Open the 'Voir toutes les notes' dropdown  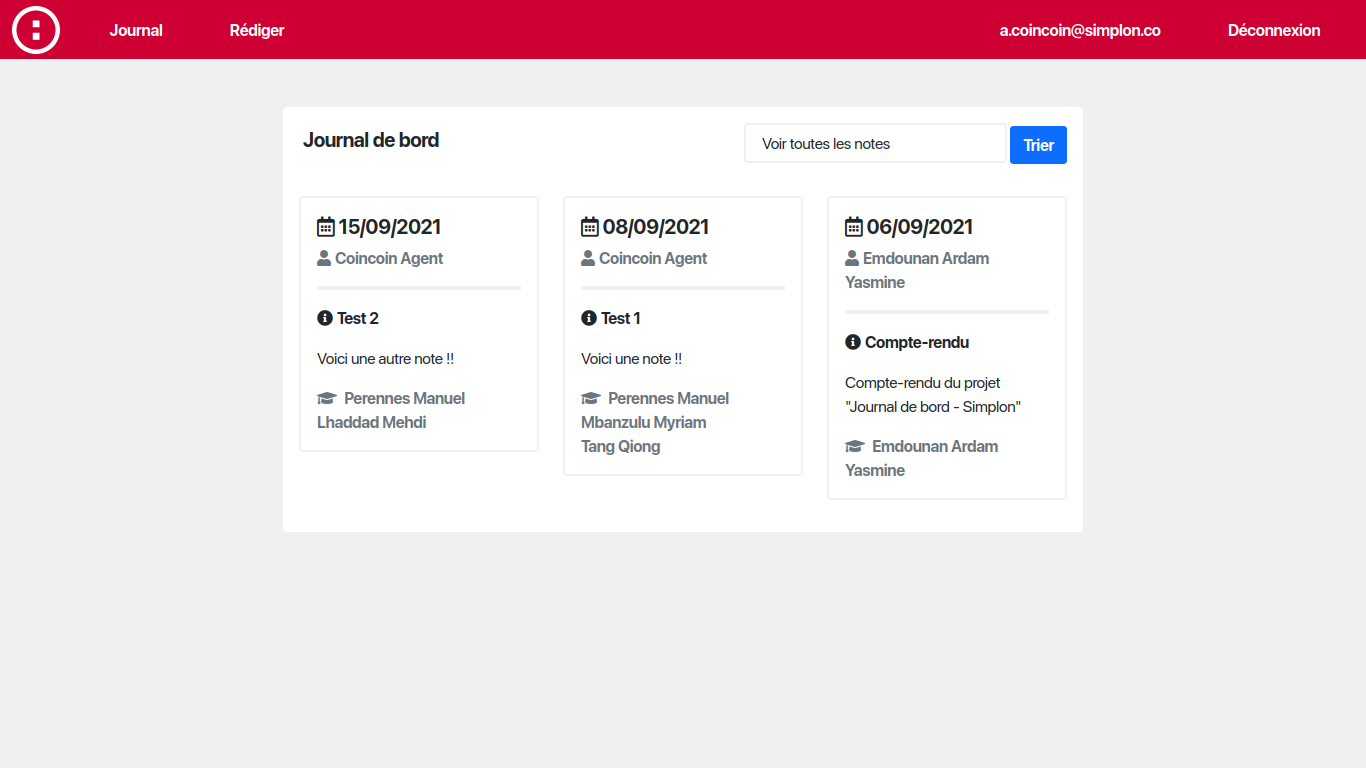[874, 143]
